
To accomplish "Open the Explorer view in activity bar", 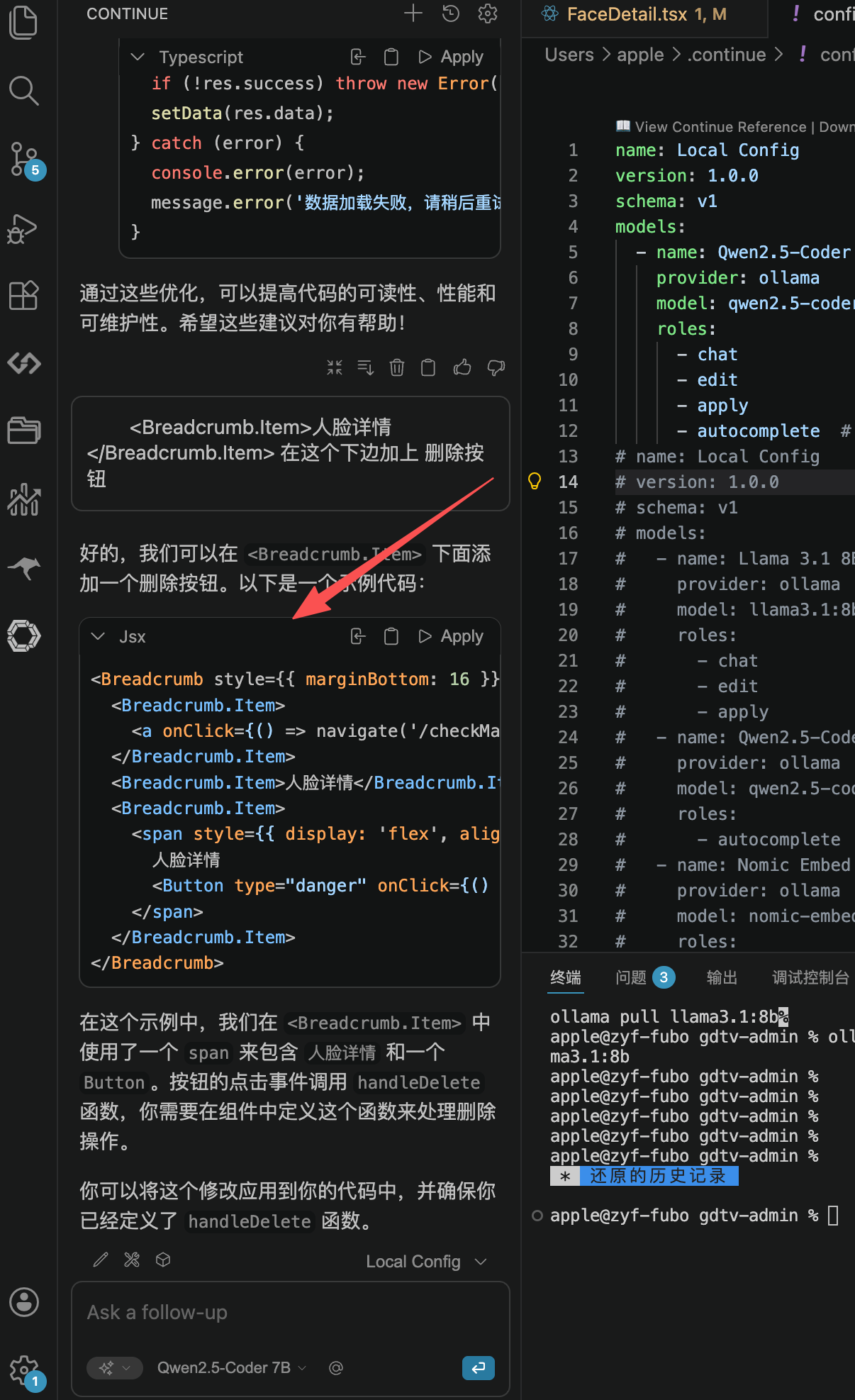I will tap(23, 22).
